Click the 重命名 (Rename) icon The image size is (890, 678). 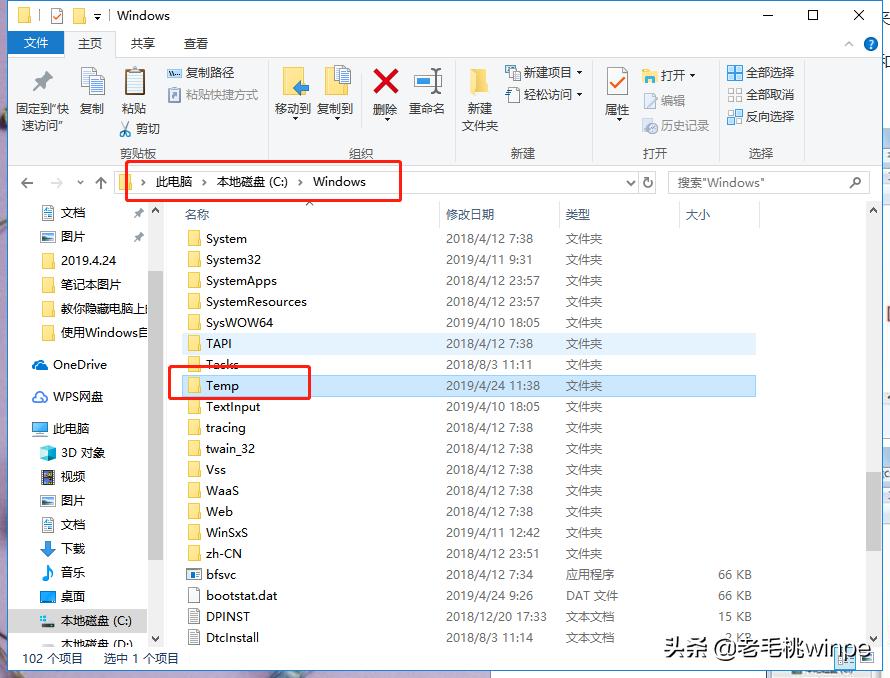[428, 88]
